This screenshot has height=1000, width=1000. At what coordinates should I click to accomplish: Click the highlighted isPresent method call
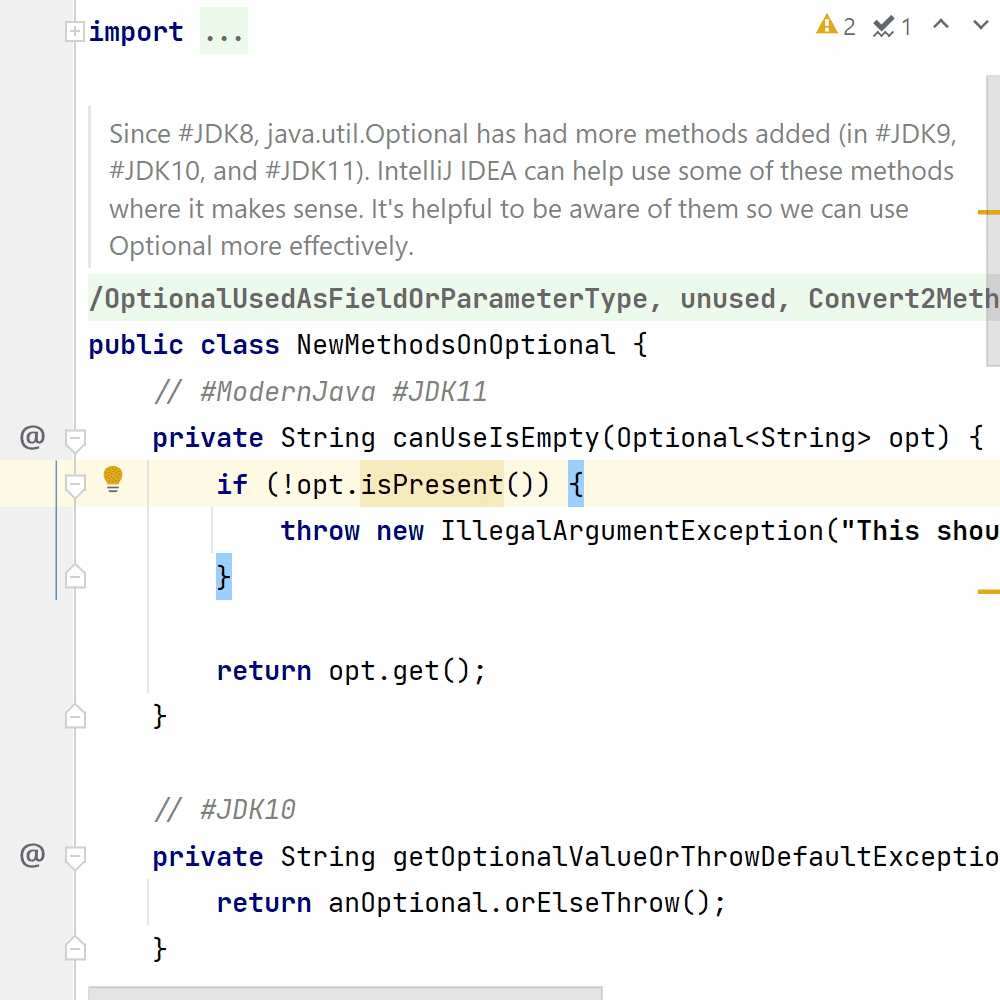coord(432,484)
